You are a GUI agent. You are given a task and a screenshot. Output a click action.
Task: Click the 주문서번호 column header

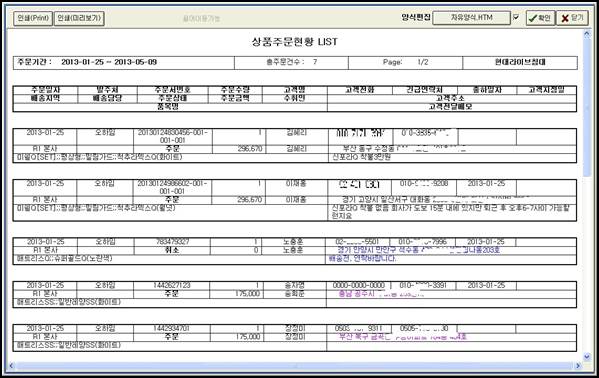pos(172,90)
